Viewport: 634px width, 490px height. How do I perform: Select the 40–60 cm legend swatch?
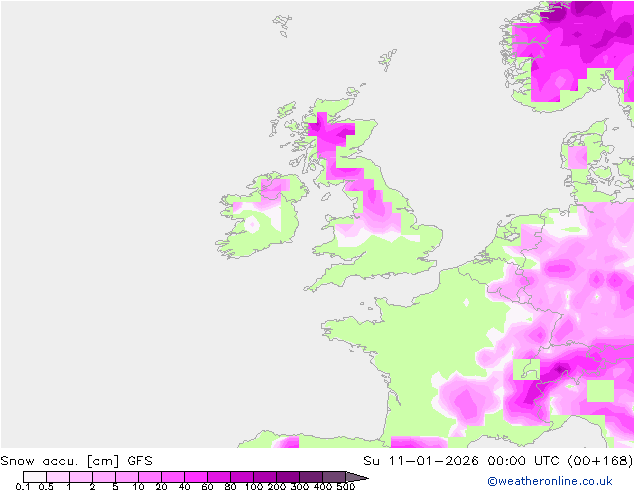click(196, 477)
